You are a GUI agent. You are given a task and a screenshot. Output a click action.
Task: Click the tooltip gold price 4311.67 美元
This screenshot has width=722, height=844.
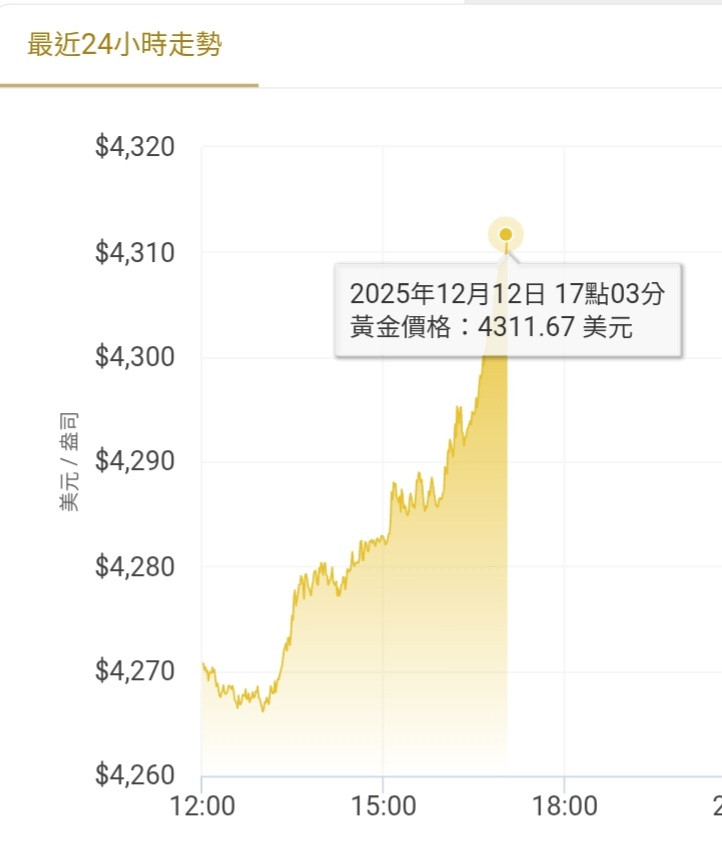(x=491, y=327)
